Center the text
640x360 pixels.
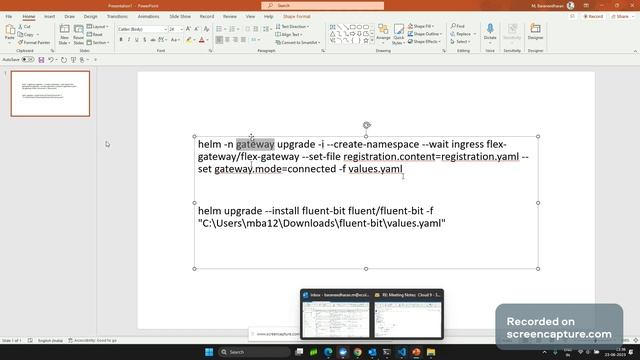(x=227, y=40)
